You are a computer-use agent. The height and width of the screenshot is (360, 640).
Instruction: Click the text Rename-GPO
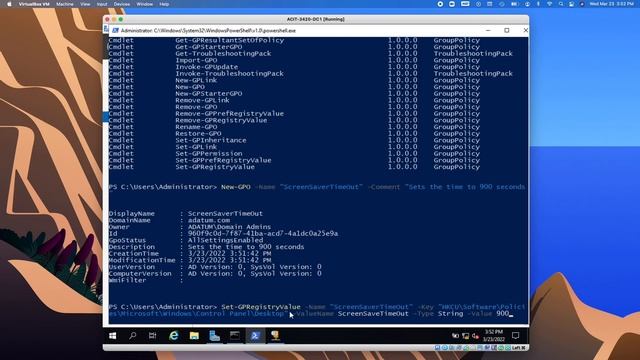(196, 127)
